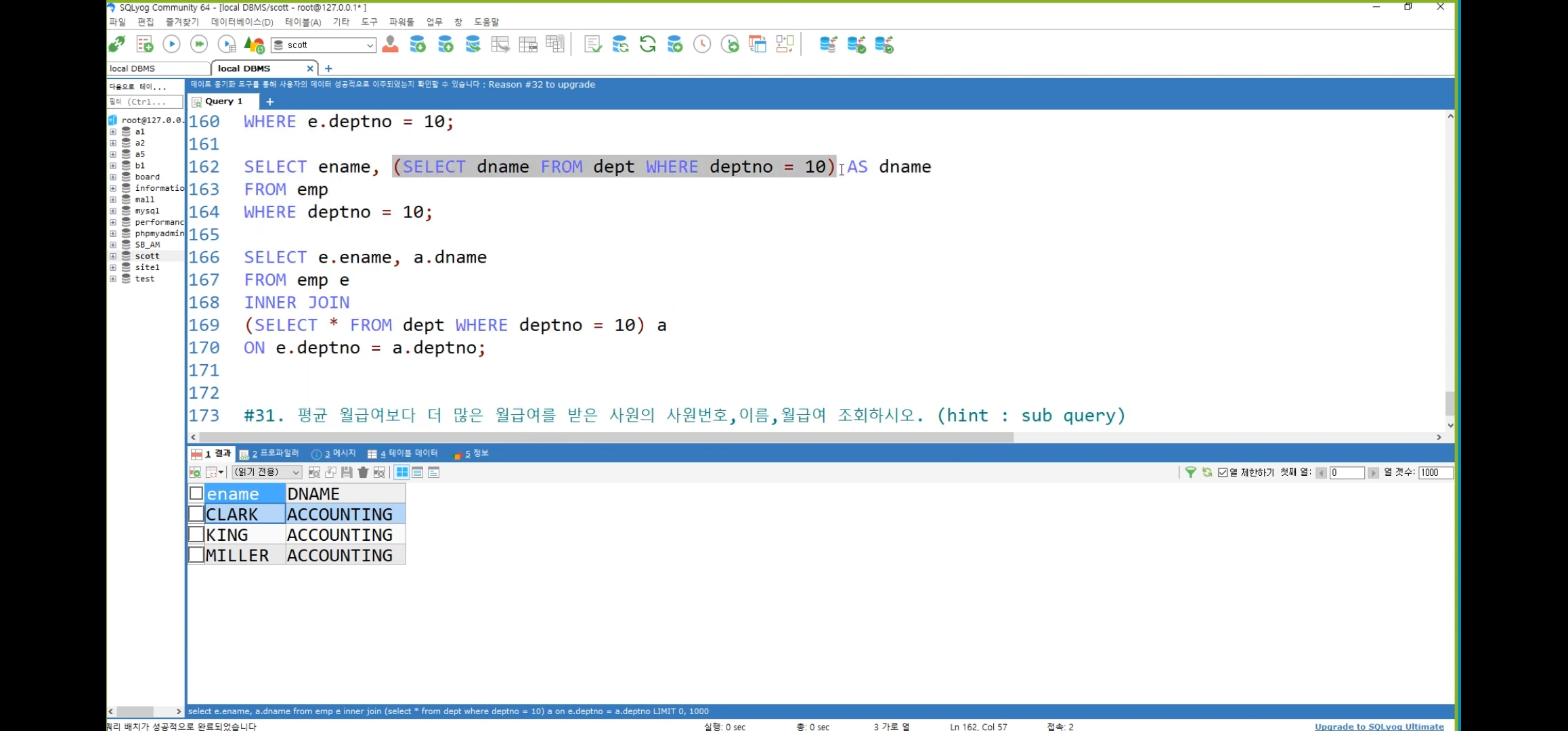
Task: Open the 도구 menu
Action: point(369,22)
